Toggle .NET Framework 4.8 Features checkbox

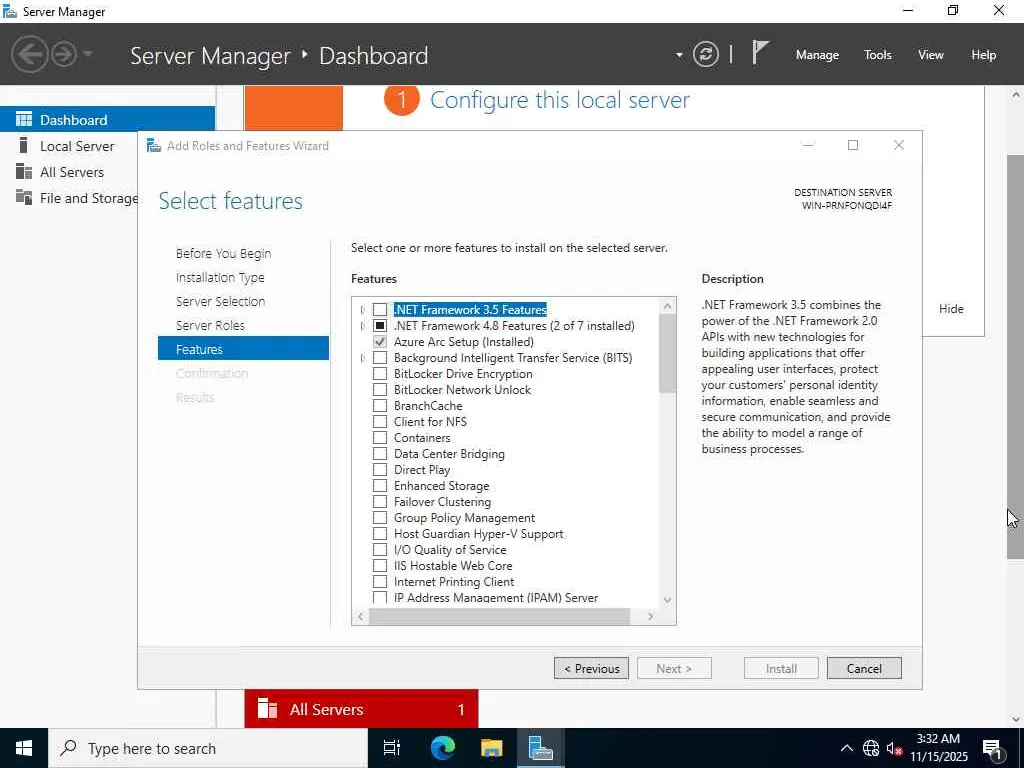click(x=380, y=325)
